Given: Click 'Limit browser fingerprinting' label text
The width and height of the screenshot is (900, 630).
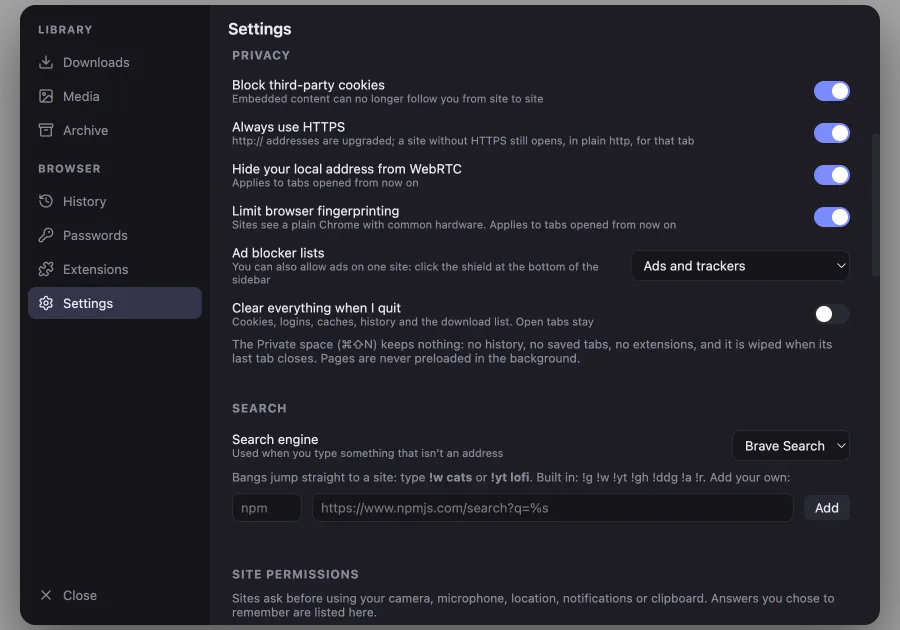Looking at the screenshot, I should [315, 211].
